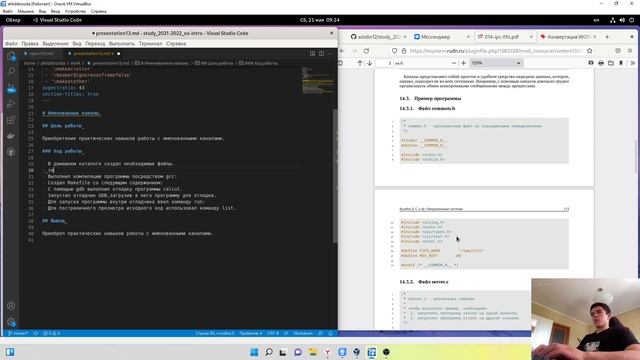640x360 pixels.
Task: Open File Explorer from the taskbar
Action: (x=313, y=352)
